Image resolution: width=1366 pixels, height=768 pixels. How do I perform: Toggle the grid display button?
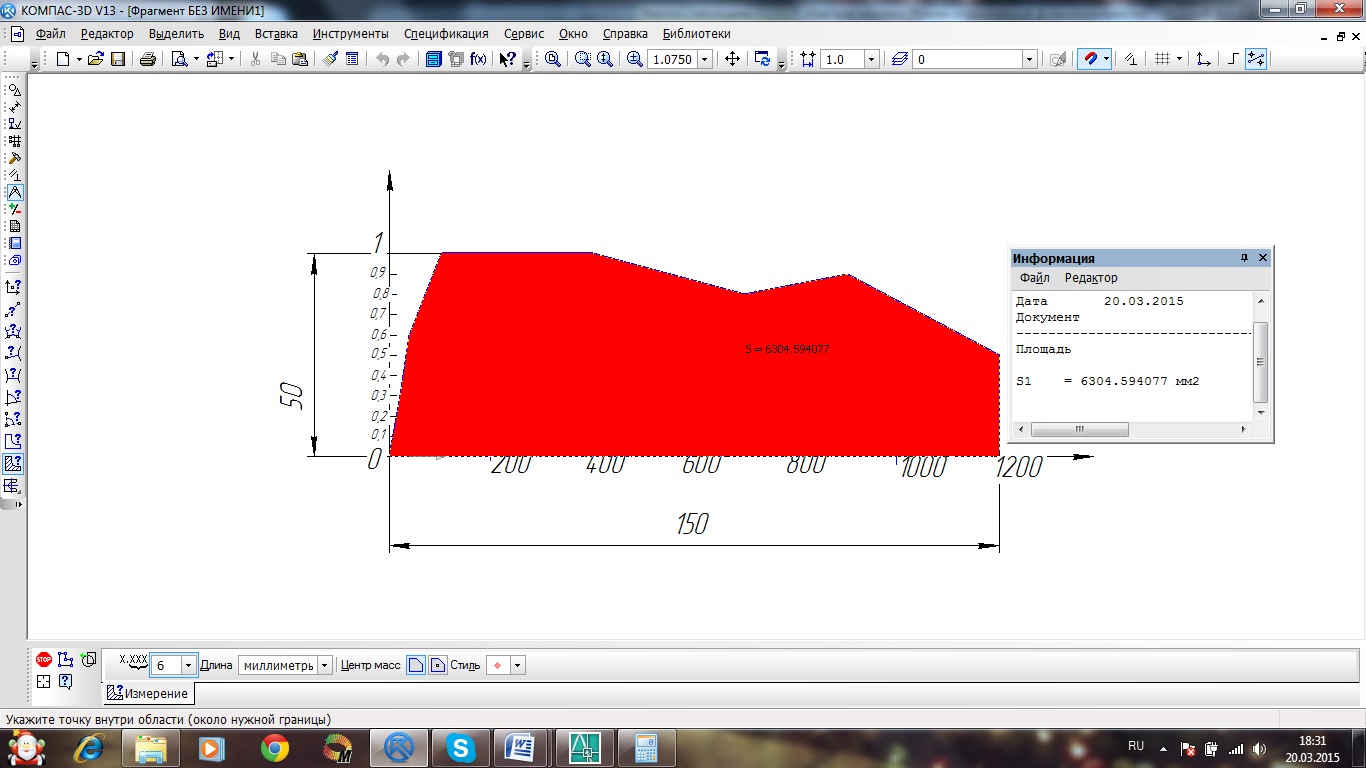point(1162,59)
